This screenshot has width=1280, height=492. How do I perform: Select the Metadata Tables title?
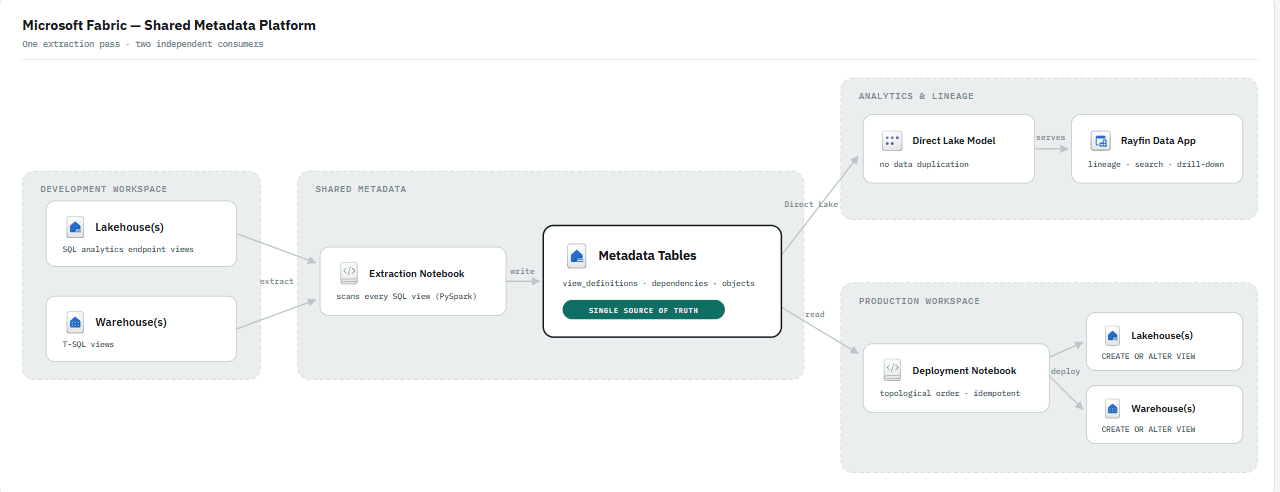pos(647,255)
